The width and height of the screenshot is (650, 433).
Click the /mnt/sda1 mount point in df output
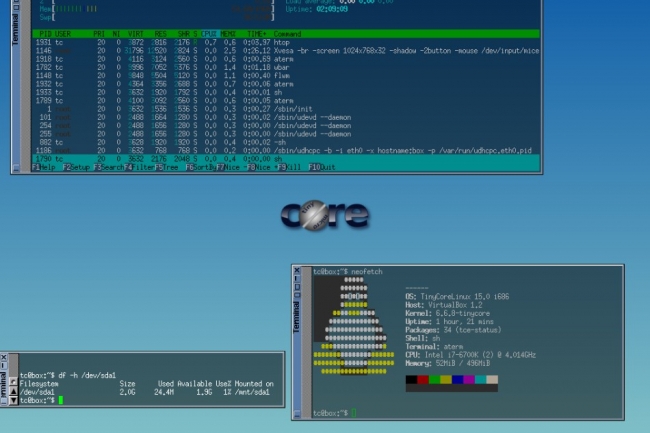(252, 392)
